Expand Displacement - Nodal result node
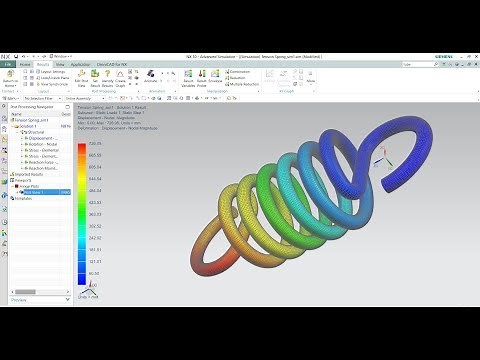 coord(22,138)
